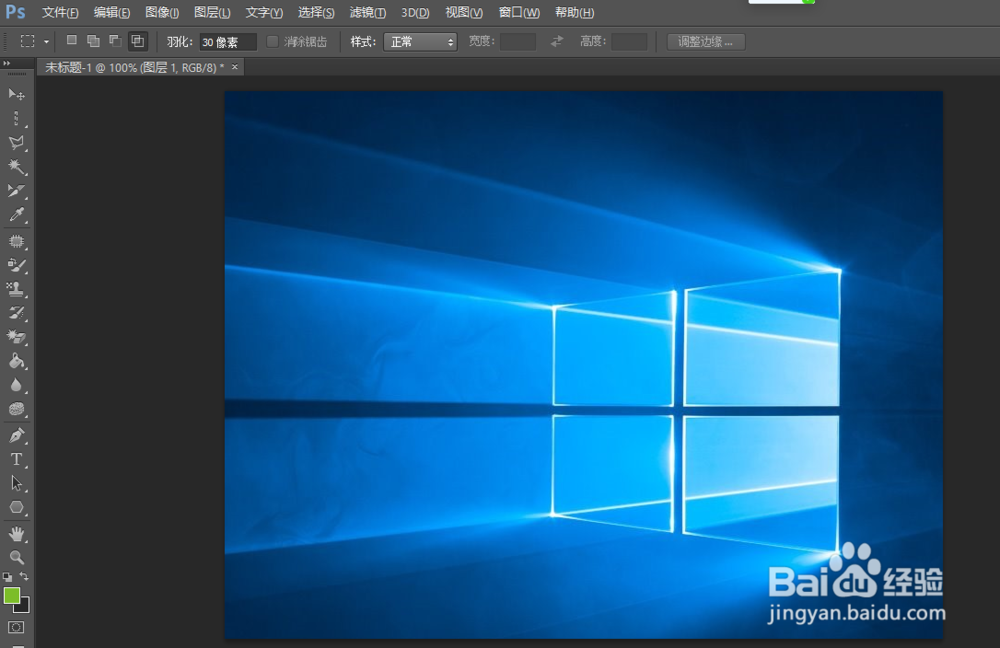
Task: Click the 高度 height input field
Action: point(629,42)
